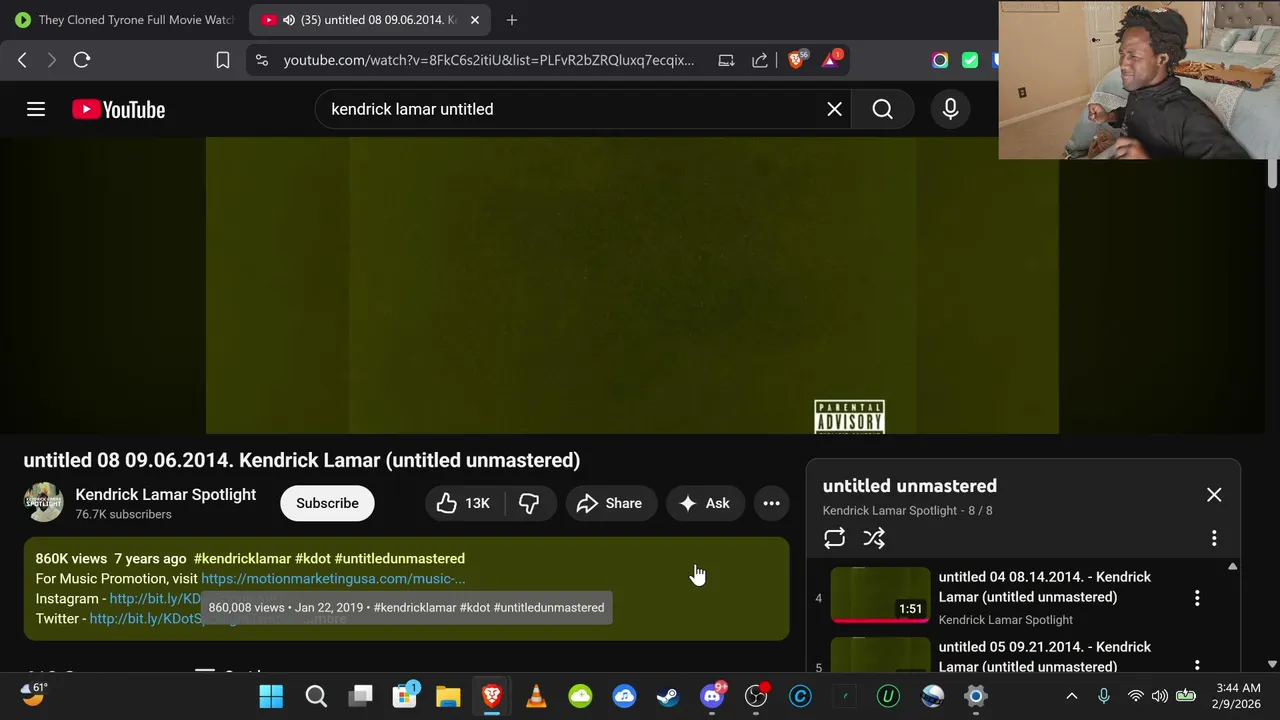This screenshot has width=1280, height=720.
Task: Share this page from address bar
Action: tap(760, 60)
